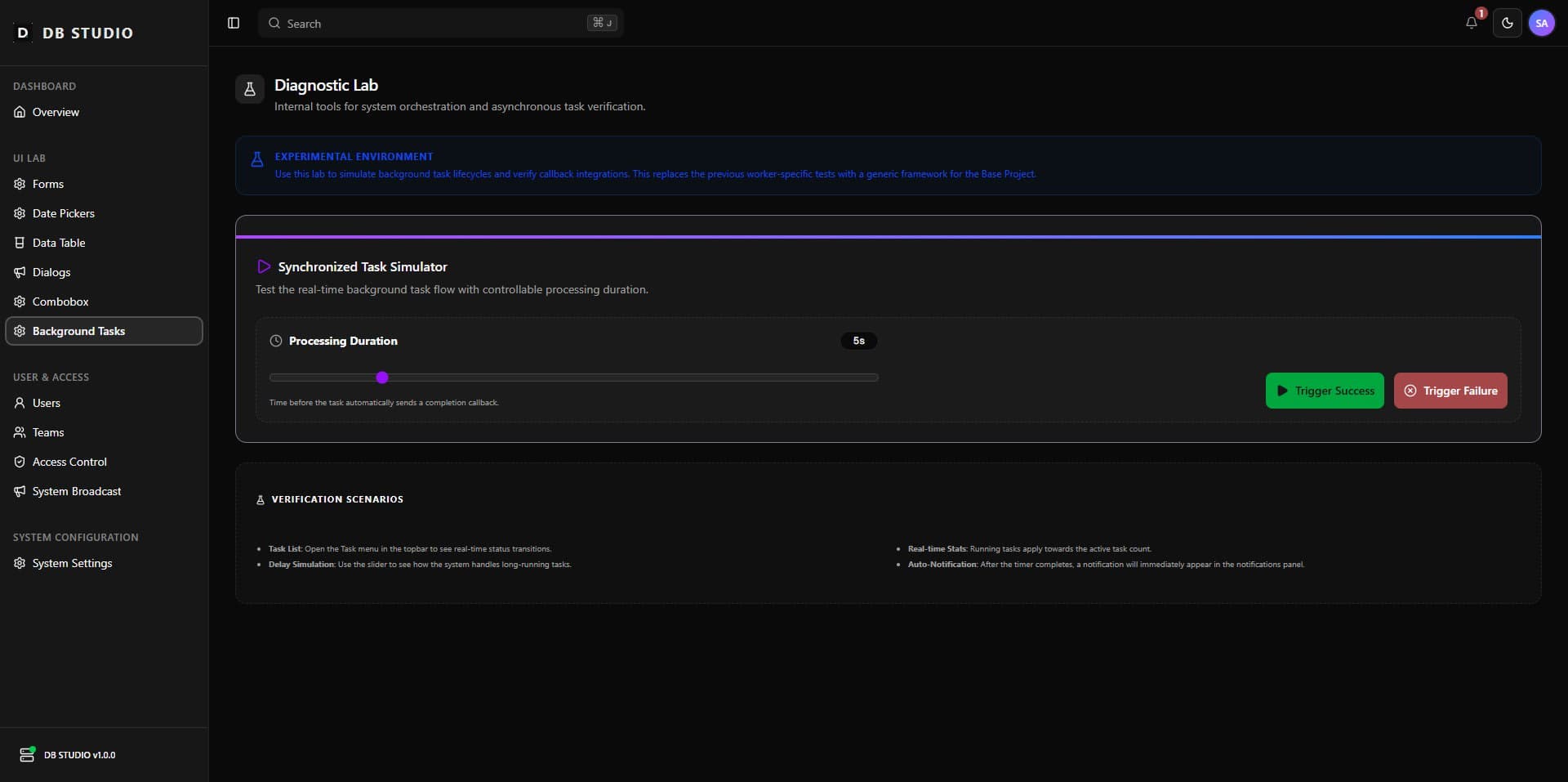Open the SA user avatar menu
Screen dimensions: 1568x782
tap(1541, 23)
